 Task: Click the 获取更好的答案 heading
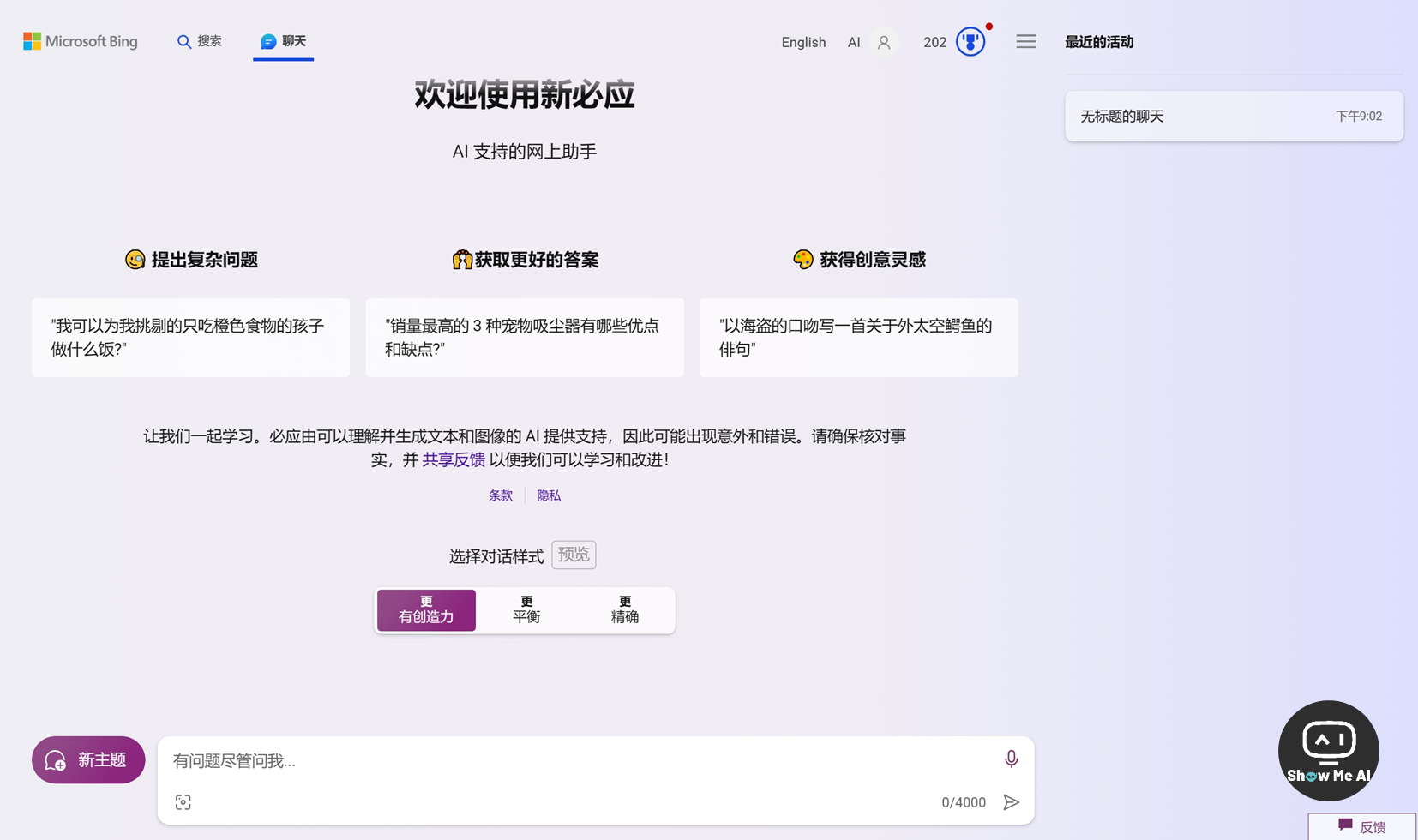click(537, 260)
